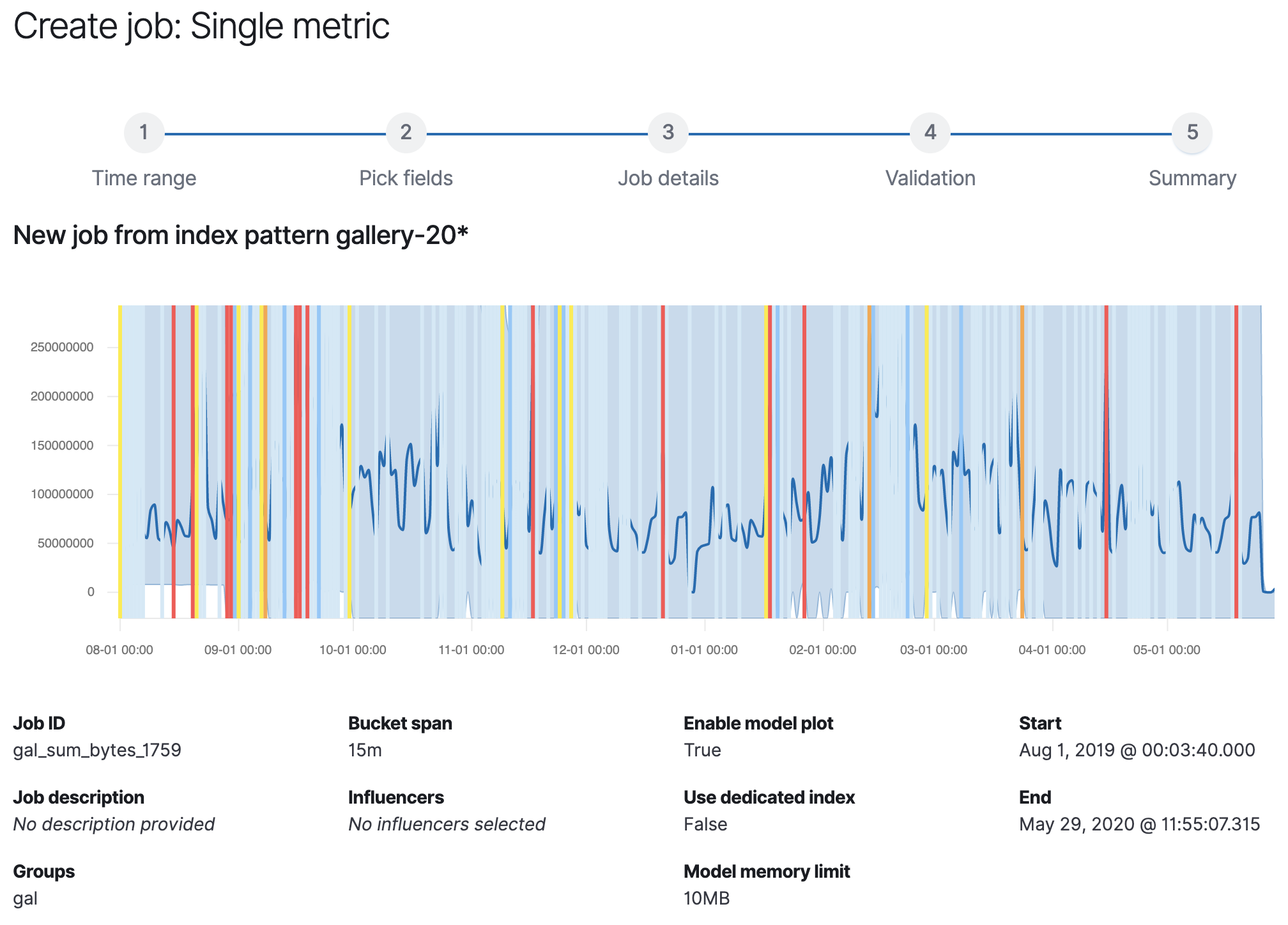1288x925 pixels.
Task: Switch to the Pick fields step label
Action: [x=406, y=178]
